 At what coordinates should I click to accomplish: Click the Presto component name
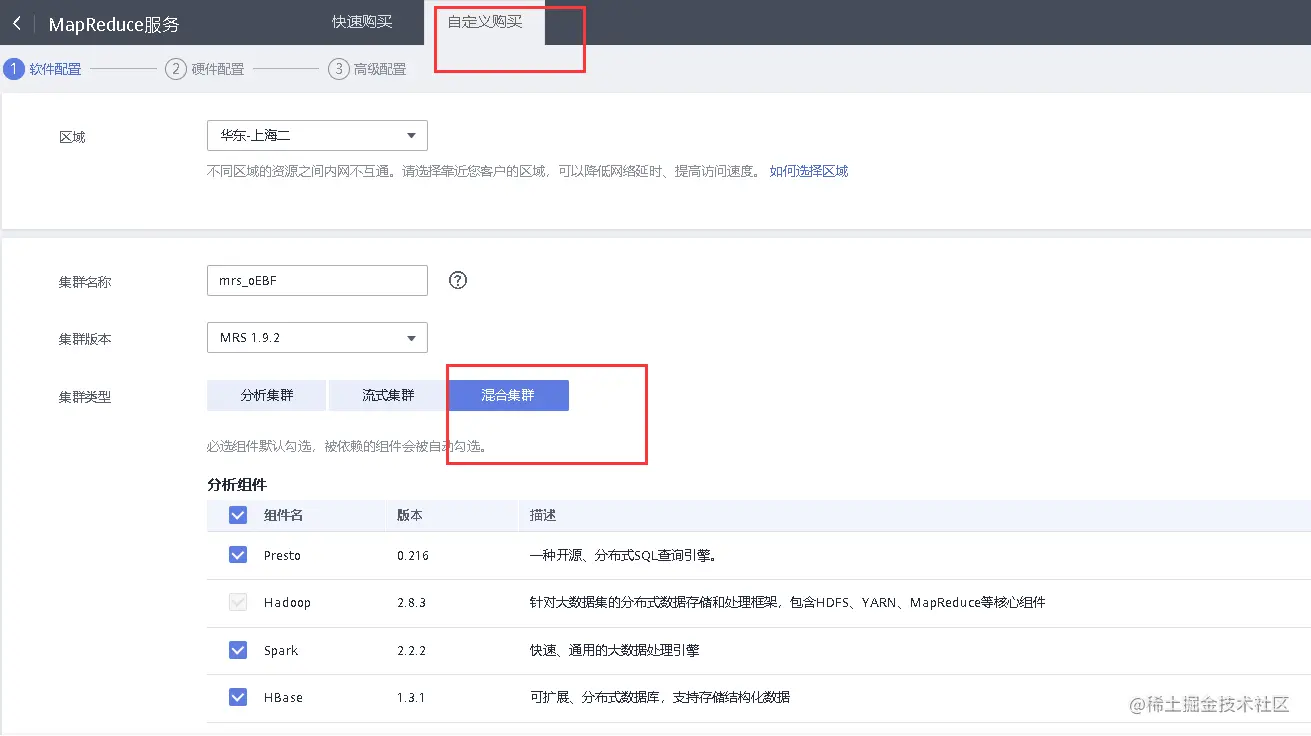[282, 555]
